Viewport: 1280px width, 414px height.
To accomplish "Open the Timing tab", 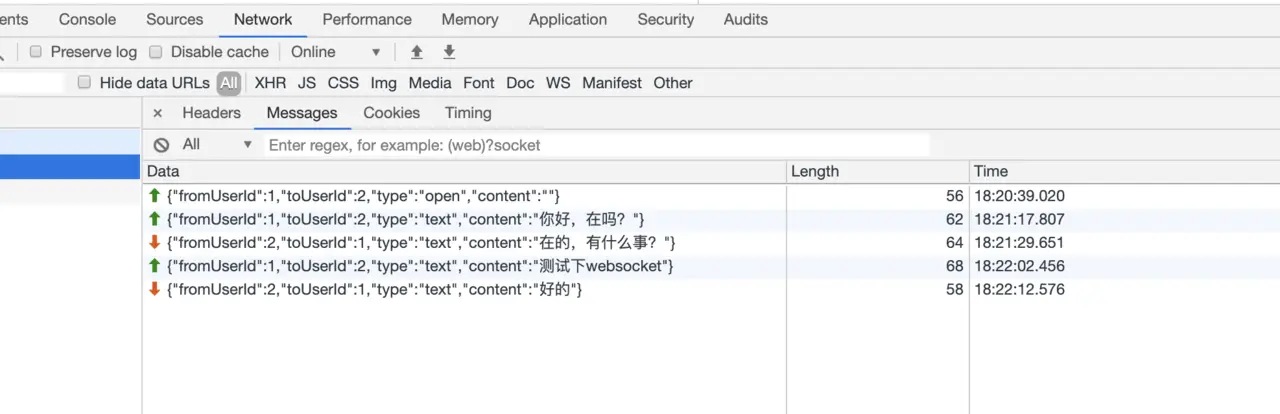I will click(x=468, y=113).
